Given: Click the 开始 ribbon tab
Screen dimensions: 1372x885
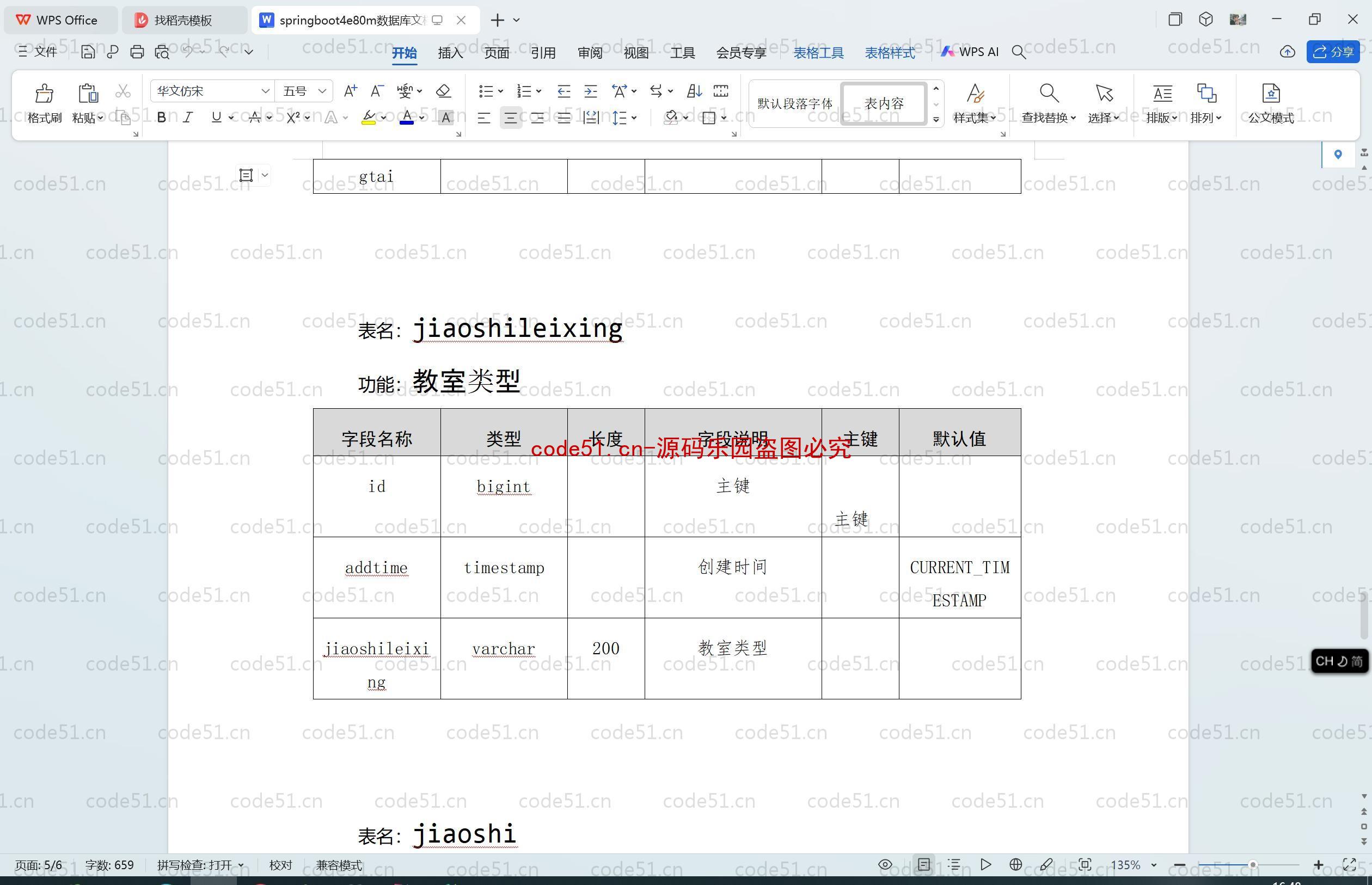Looking at the screenshot, I should coord(404,52).
